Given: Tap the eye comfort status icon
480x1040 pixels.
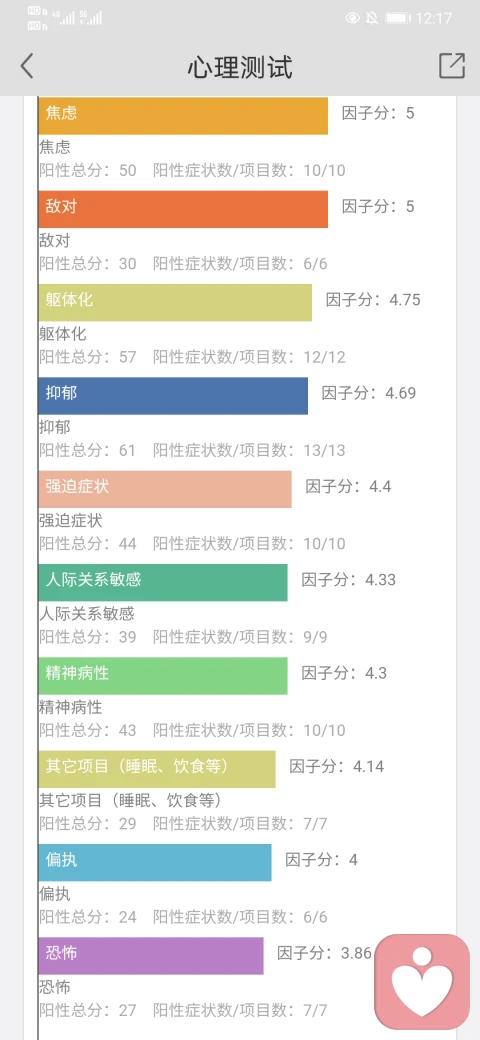Looking at the screenshot, I should click(352, 18).
